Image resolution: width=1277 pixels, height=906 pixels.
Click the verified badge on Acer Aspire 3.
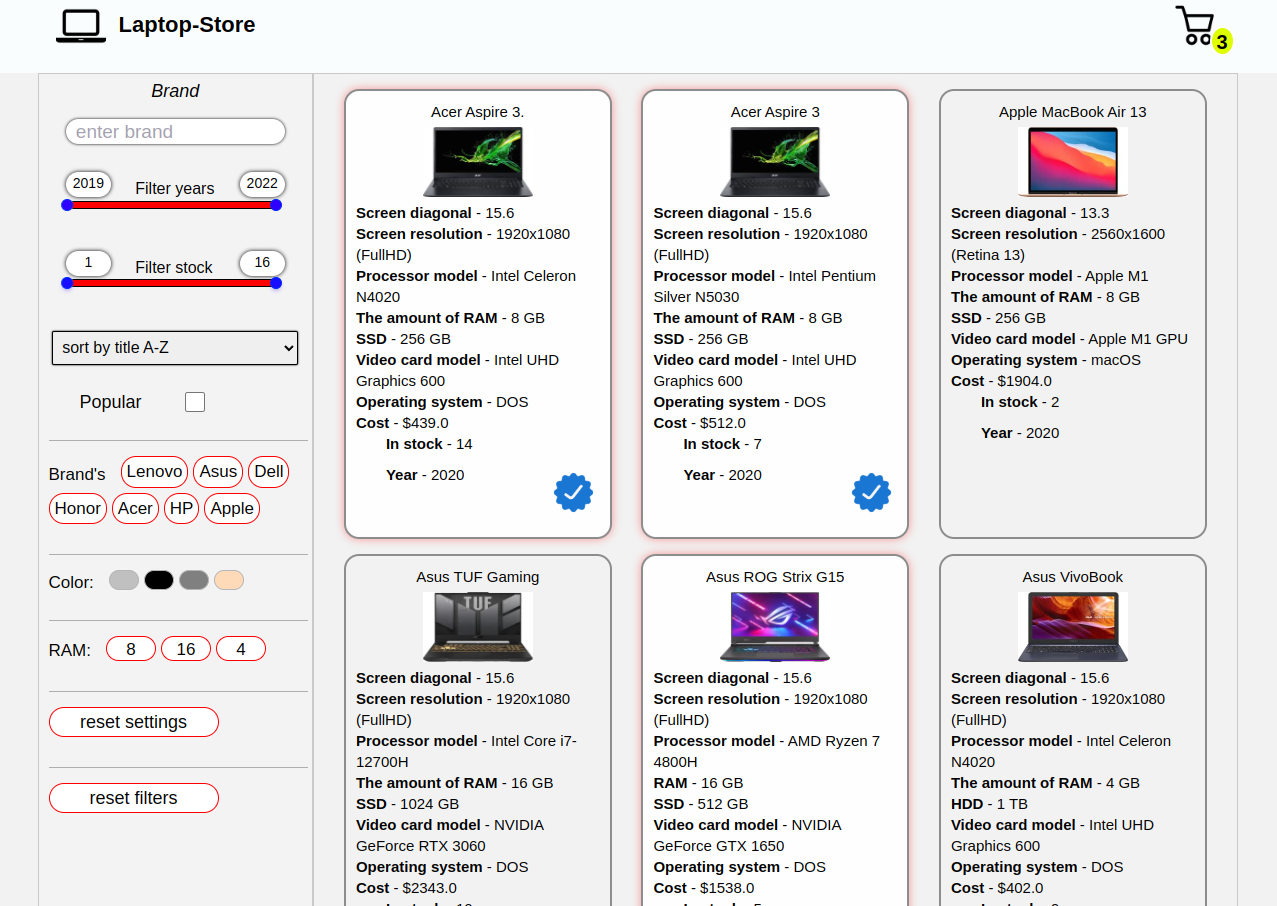(x=573, y=492)
